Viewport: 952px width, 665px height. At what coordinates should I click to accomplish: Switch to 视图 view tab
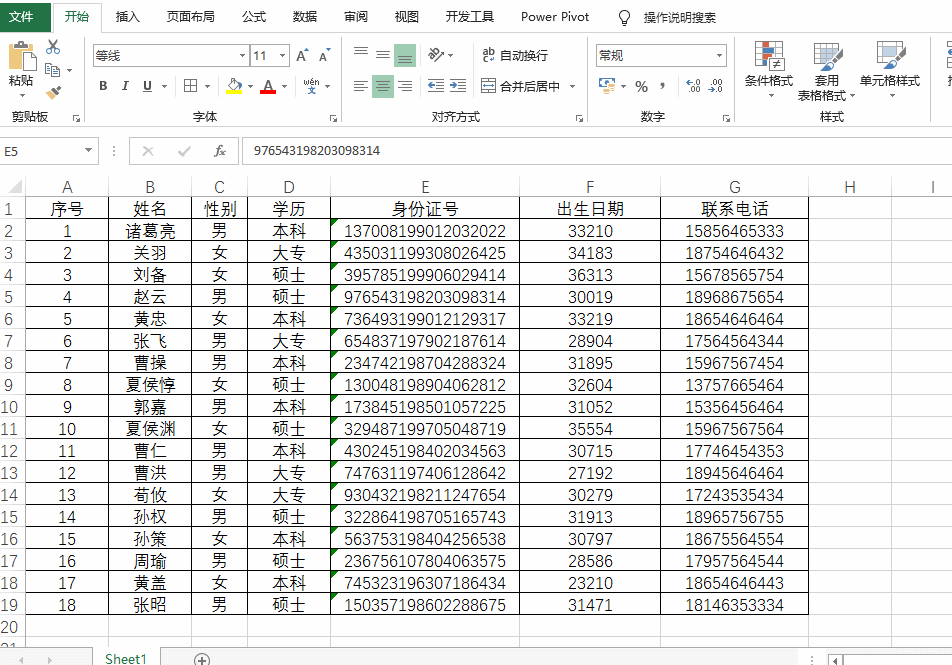pyautogui.click(x=407, y=17)
